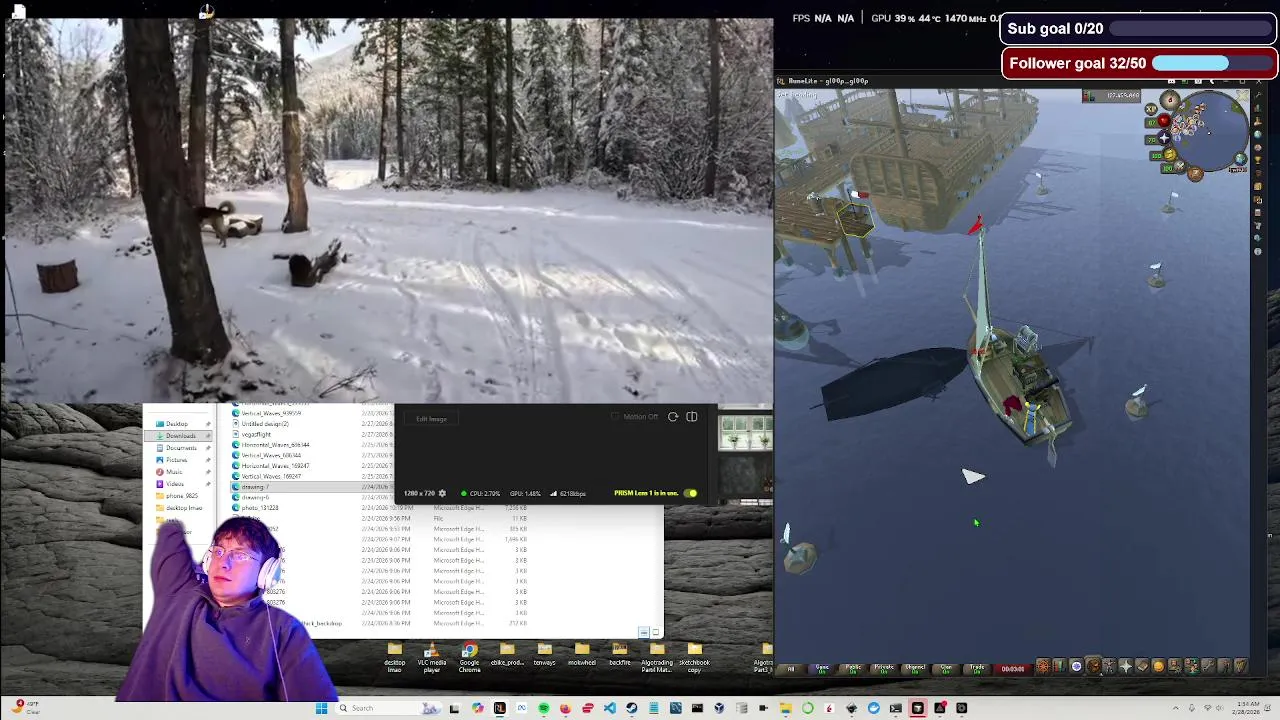Select the Untitled design(2) file
Viewport: 1280px width, 720px height.
pos(265,424)
